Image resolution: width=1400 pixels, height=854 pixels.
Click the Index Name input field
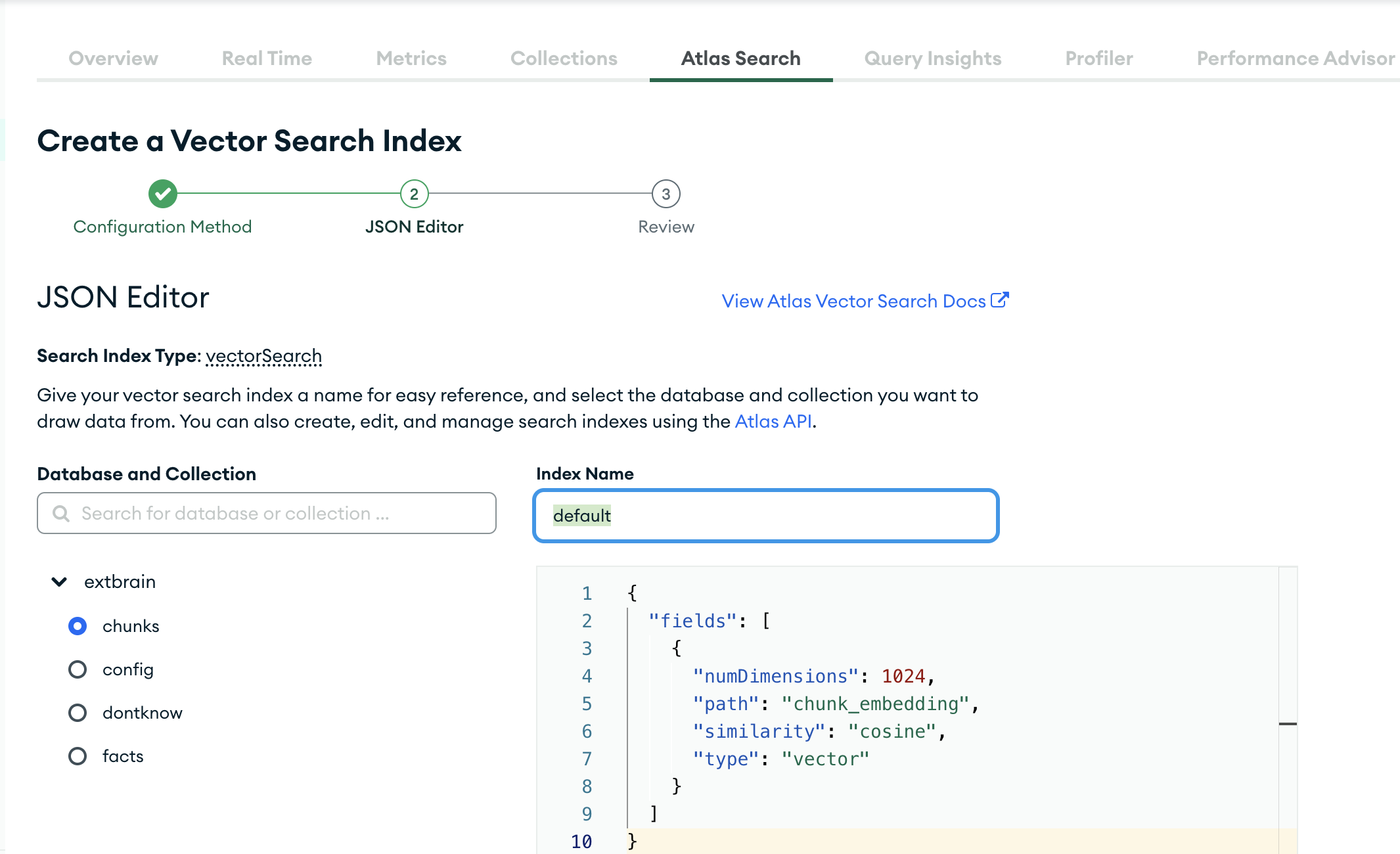[766, 515]
